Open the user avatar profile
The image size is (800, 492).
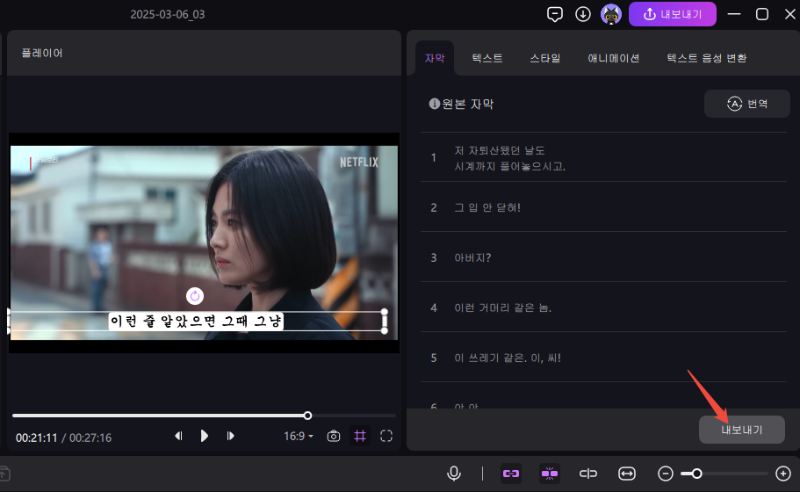coord(611,14)
